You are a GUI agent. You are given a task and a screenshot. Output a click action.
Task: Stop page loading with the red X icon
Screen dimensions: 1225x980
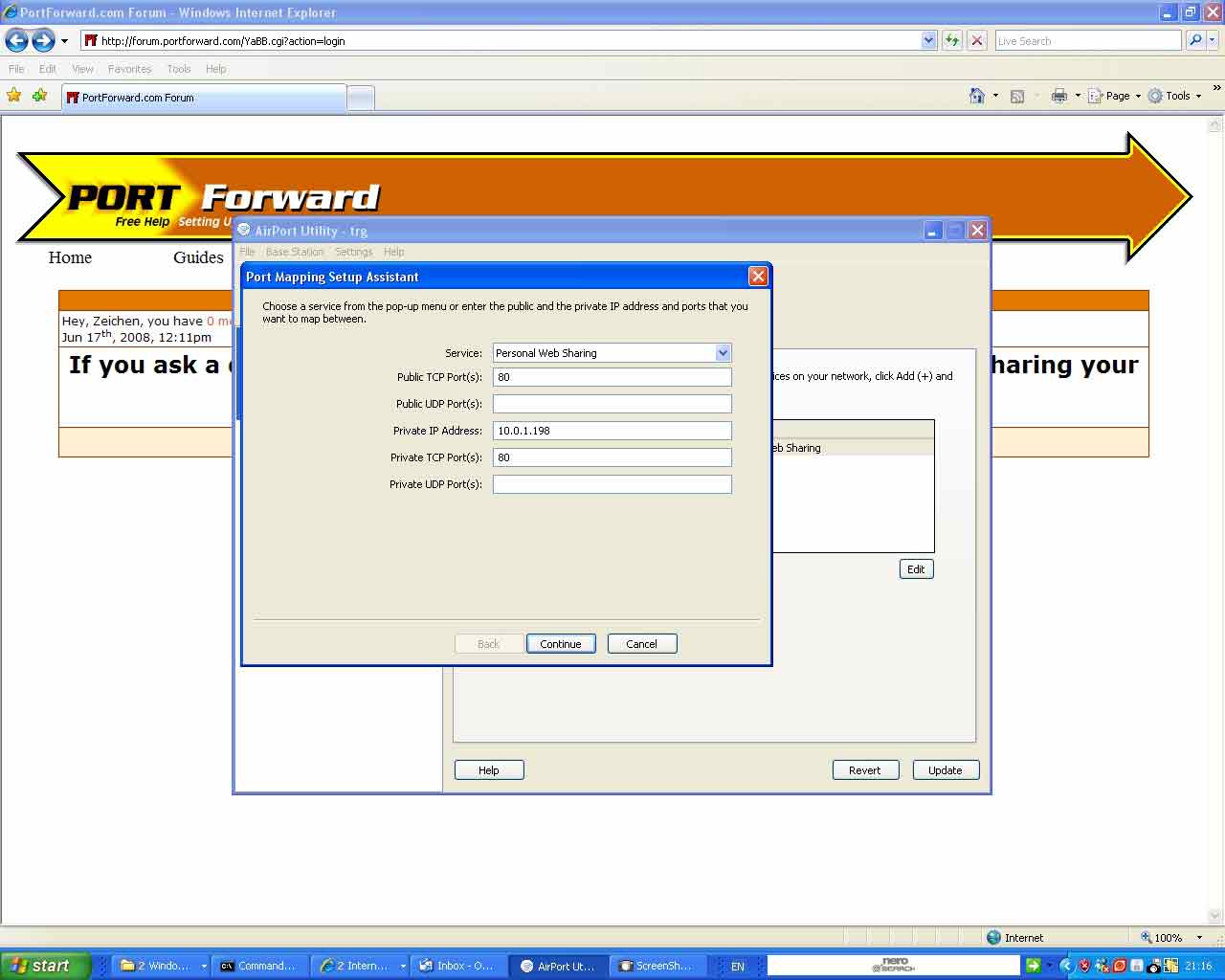click(977, 40)
